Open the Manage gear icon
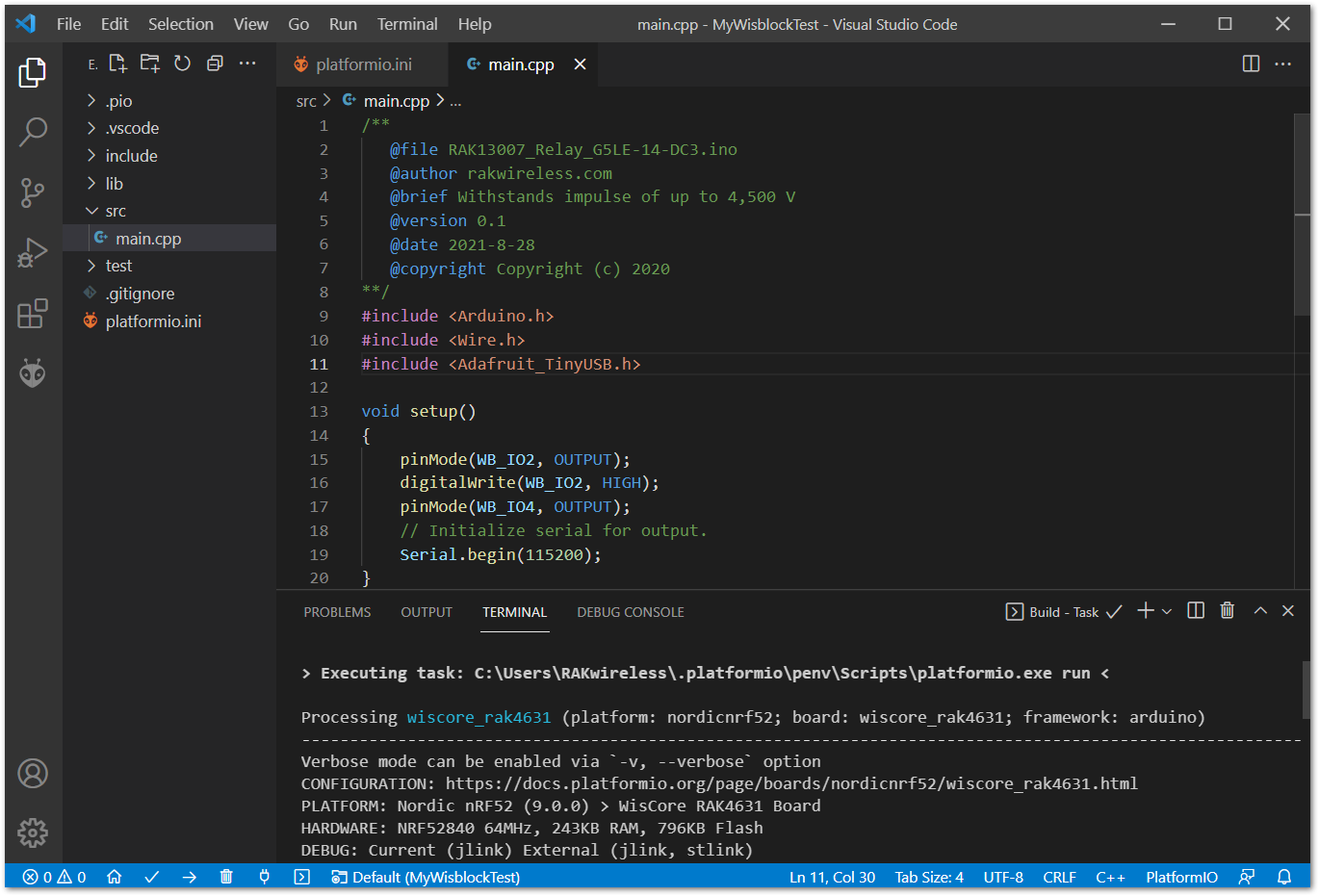The image size is (1319, 896). click(x=33, y=832)
